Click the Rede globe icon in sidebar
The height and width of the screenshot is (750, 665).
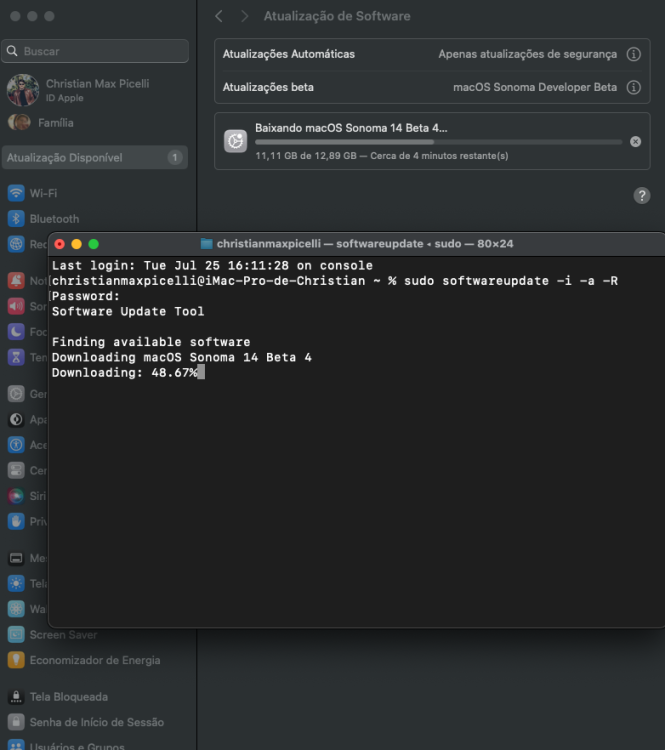tap(16, 244)
